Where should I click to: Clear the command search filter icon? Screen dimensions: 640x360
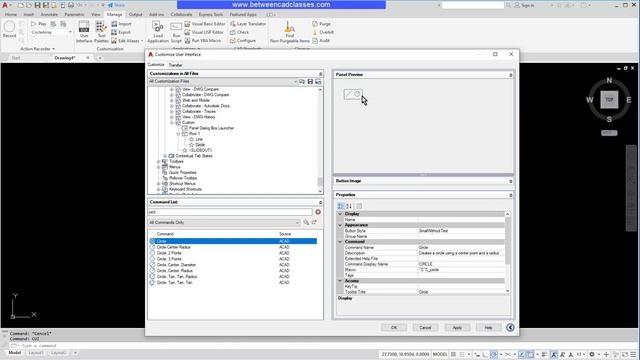click(x=318, y=212)
